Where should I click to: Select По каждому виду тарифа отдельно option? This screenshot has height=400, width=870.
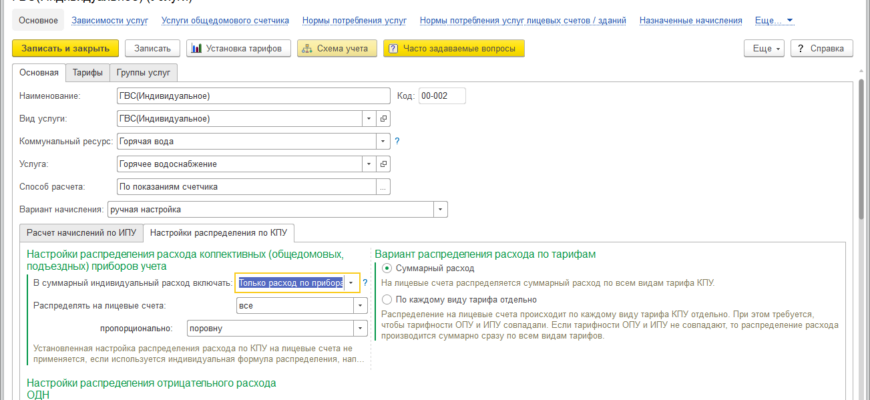[387, 300]
